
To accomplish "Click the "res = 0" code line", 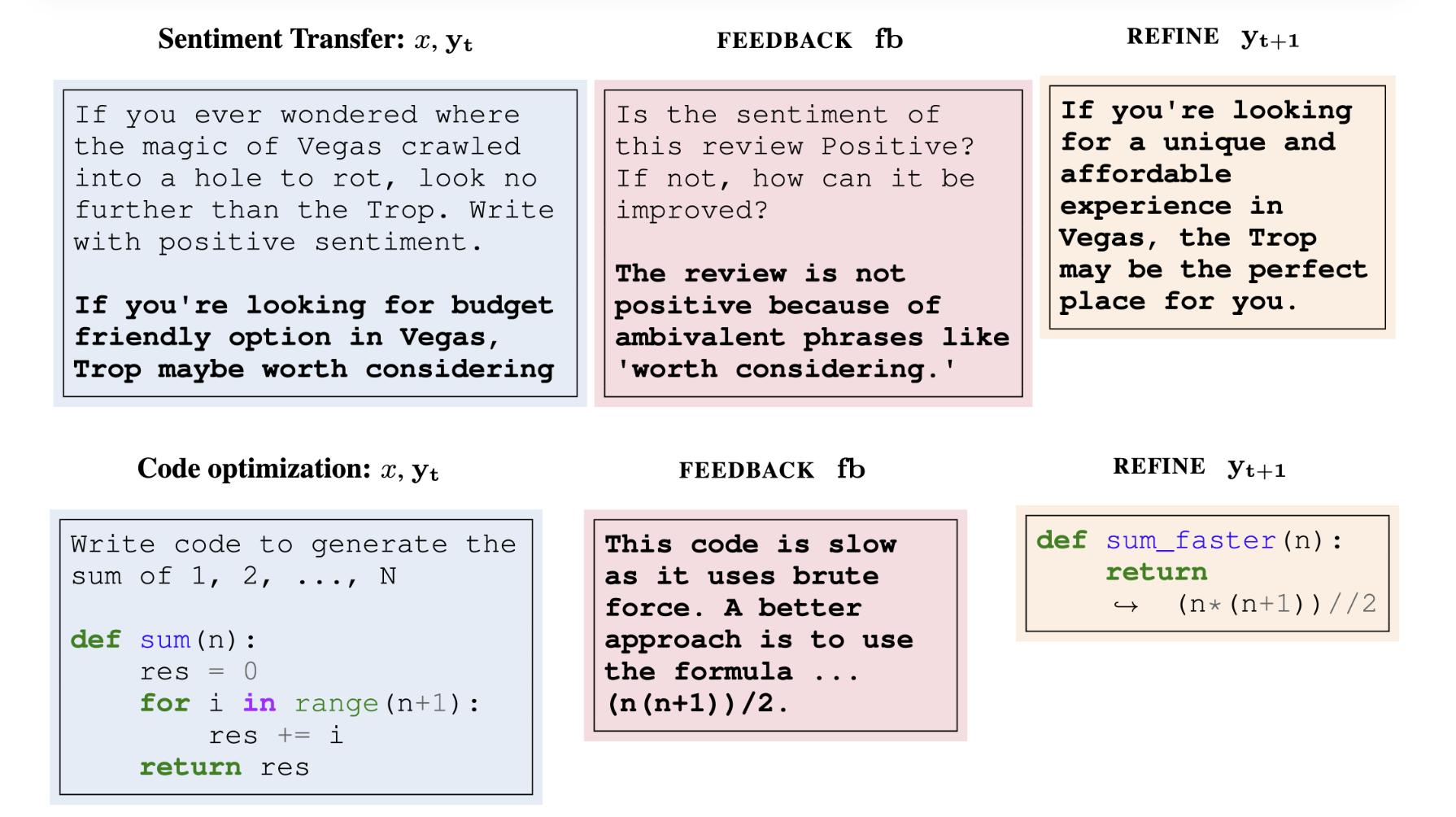I will coord(198,671).
